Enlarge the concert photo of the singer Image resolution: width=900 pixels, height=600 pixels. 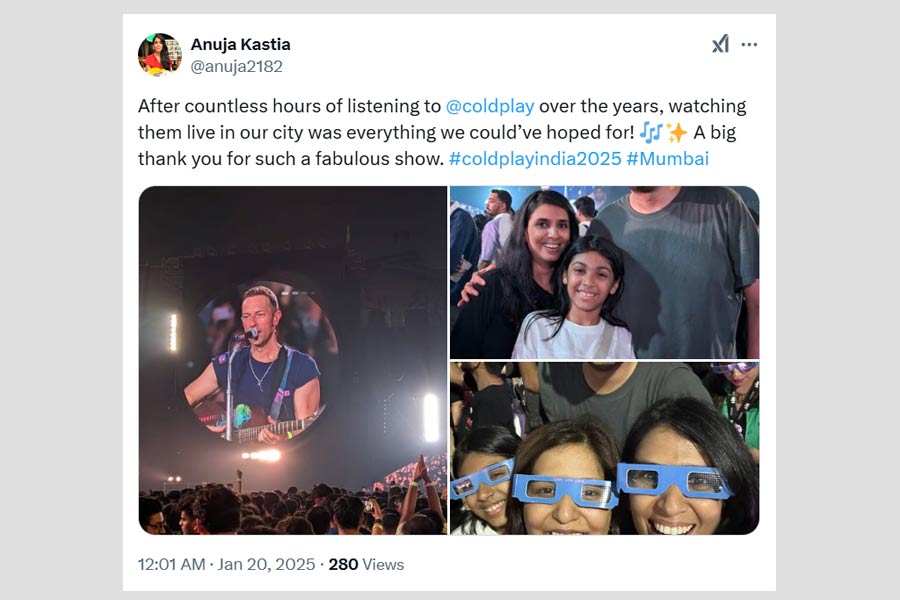(x=293, y=360)
